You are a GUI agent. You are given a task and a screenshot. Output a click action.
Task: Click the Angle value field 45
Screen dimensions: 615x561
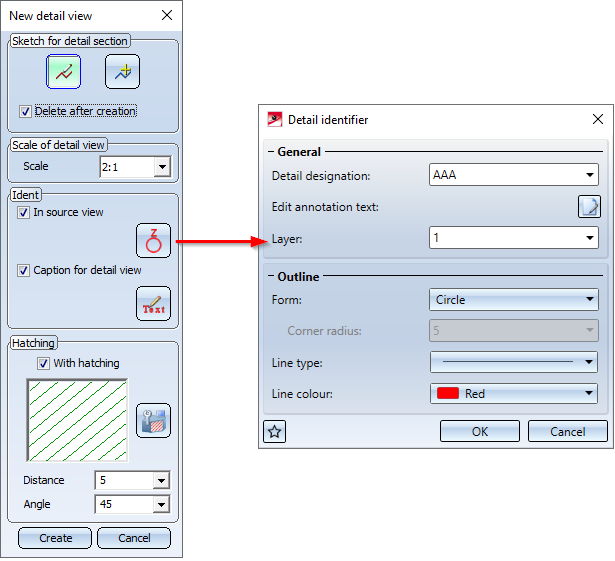tap(124, 505)
